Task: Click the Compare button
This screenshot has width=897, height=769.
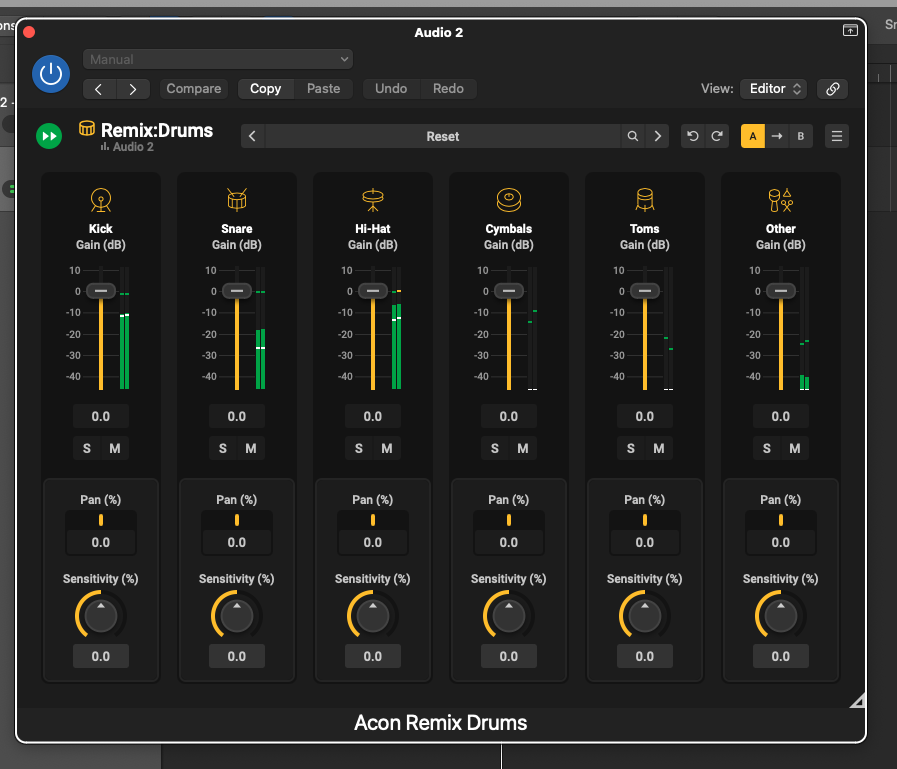Action: (x=194, y=89)
